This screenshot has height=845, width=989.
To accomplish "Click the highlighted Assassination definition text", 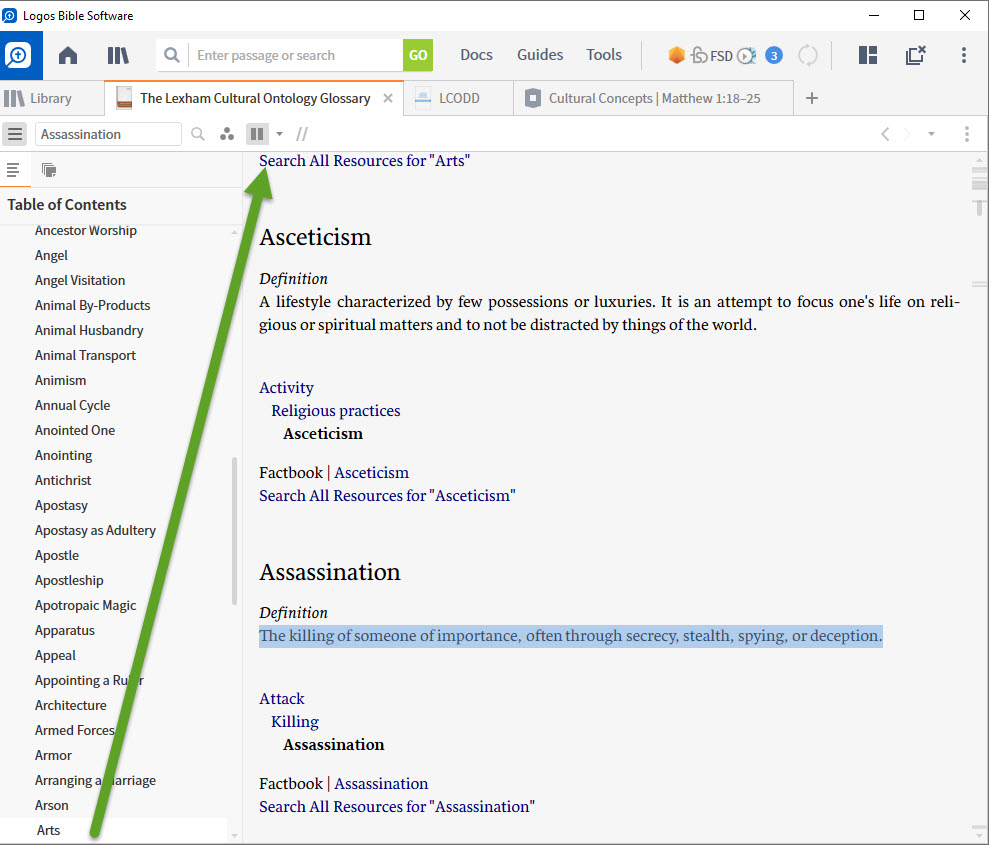I will (570, 636).
